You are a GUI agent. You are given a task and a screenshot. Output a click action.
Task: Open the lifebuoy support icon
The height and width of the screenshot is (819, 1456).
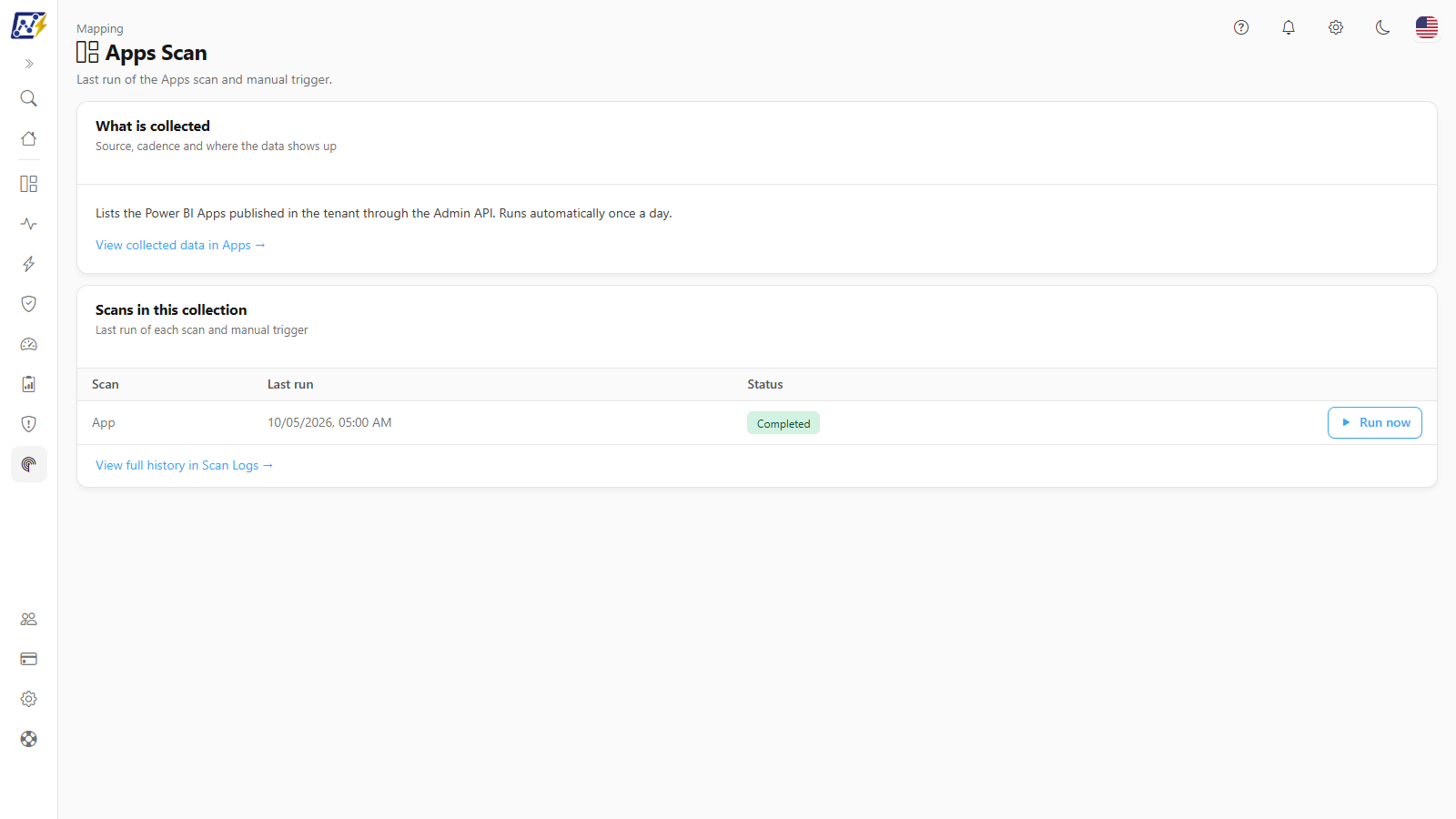[x=29, y=739]
